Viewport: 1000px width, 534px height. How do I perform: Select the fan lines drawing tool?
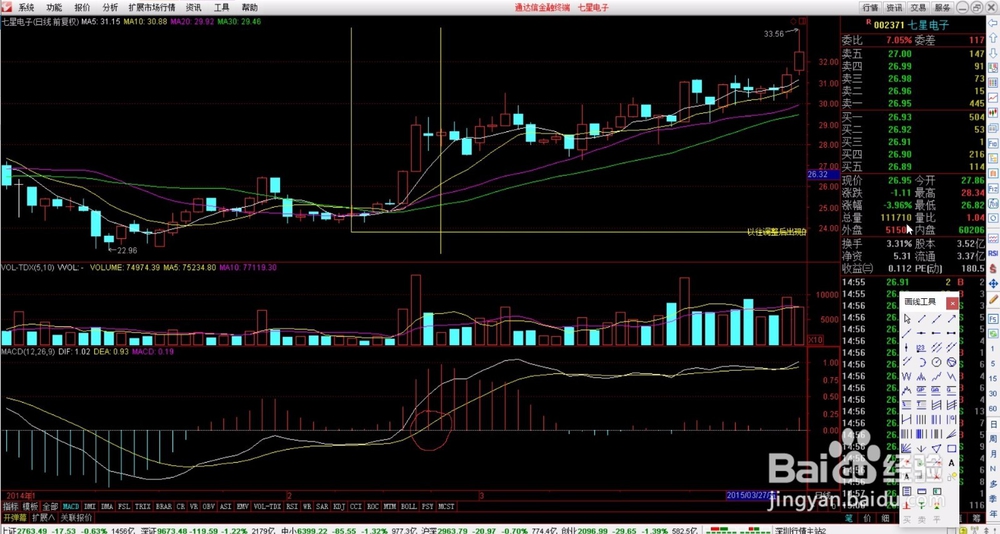click(x=907, y=448)
